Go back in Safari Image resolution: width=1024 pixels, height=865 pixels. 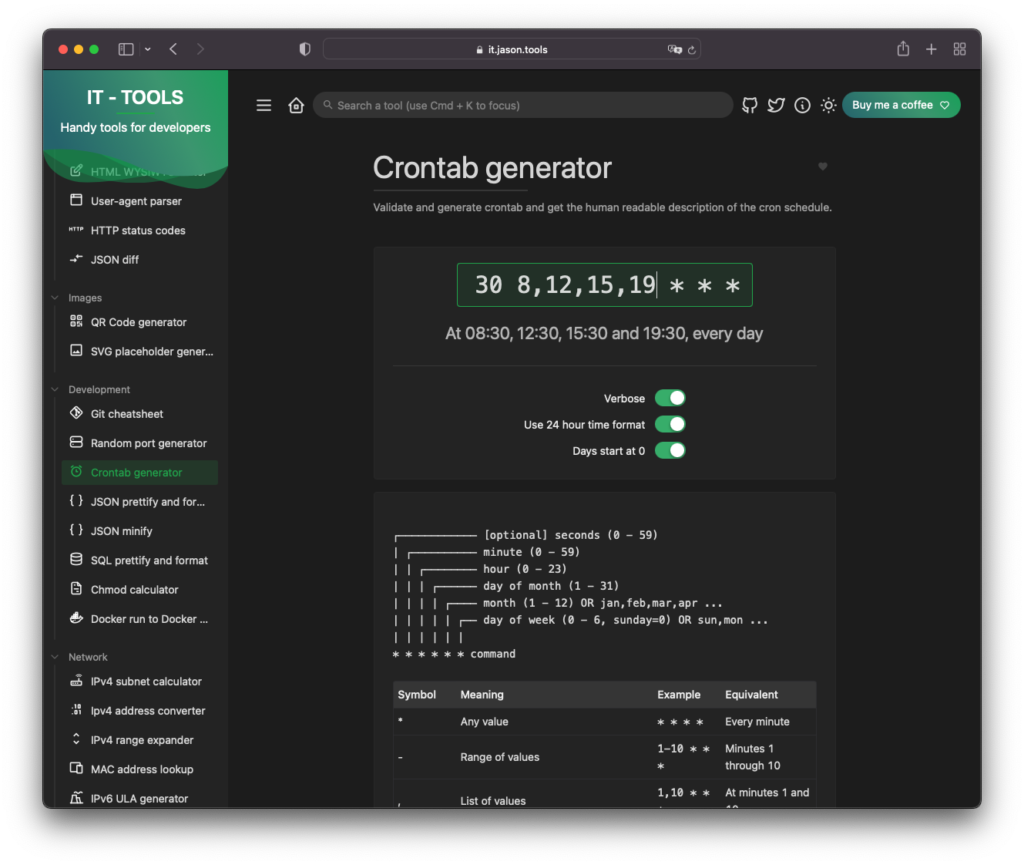click(173, 49)
